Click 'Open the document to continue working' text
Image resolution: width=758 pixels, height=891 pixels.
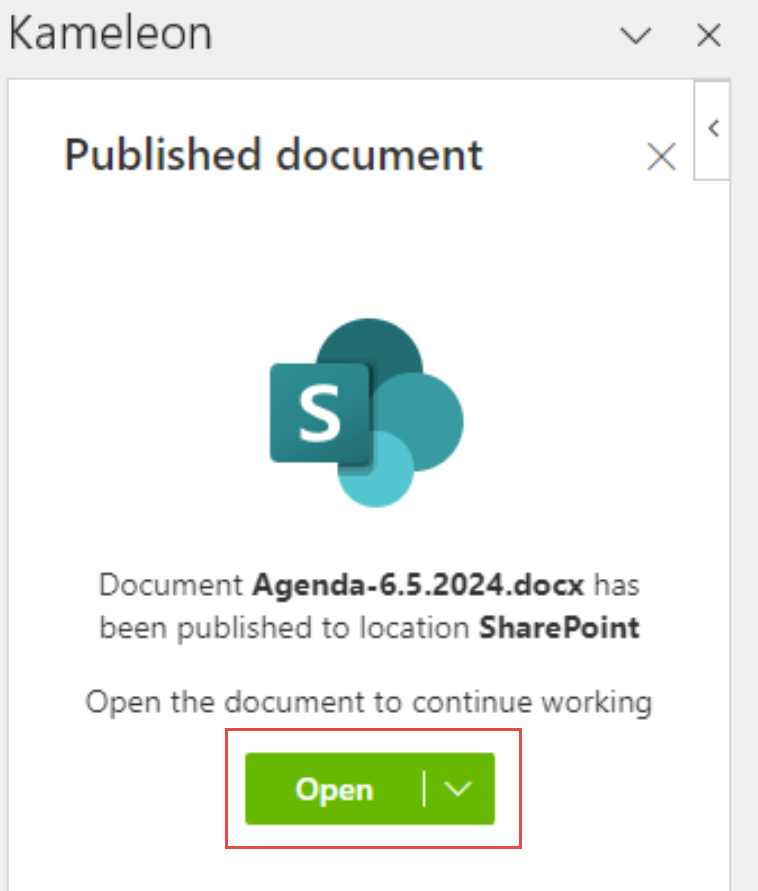pos(368,701)
